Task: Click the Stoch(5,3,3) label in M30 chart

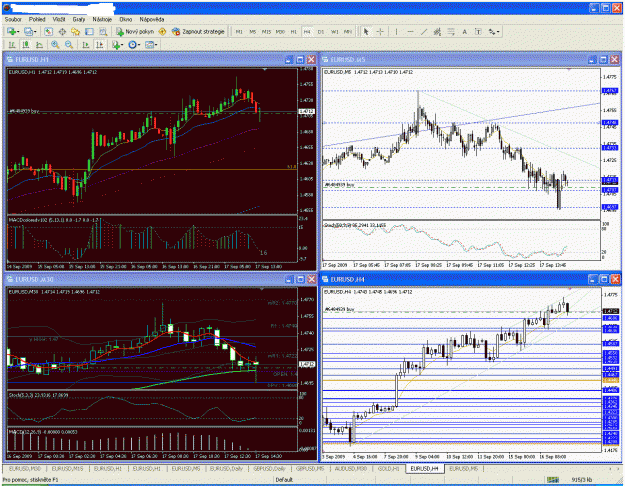Action: click(x=38, y=395)
